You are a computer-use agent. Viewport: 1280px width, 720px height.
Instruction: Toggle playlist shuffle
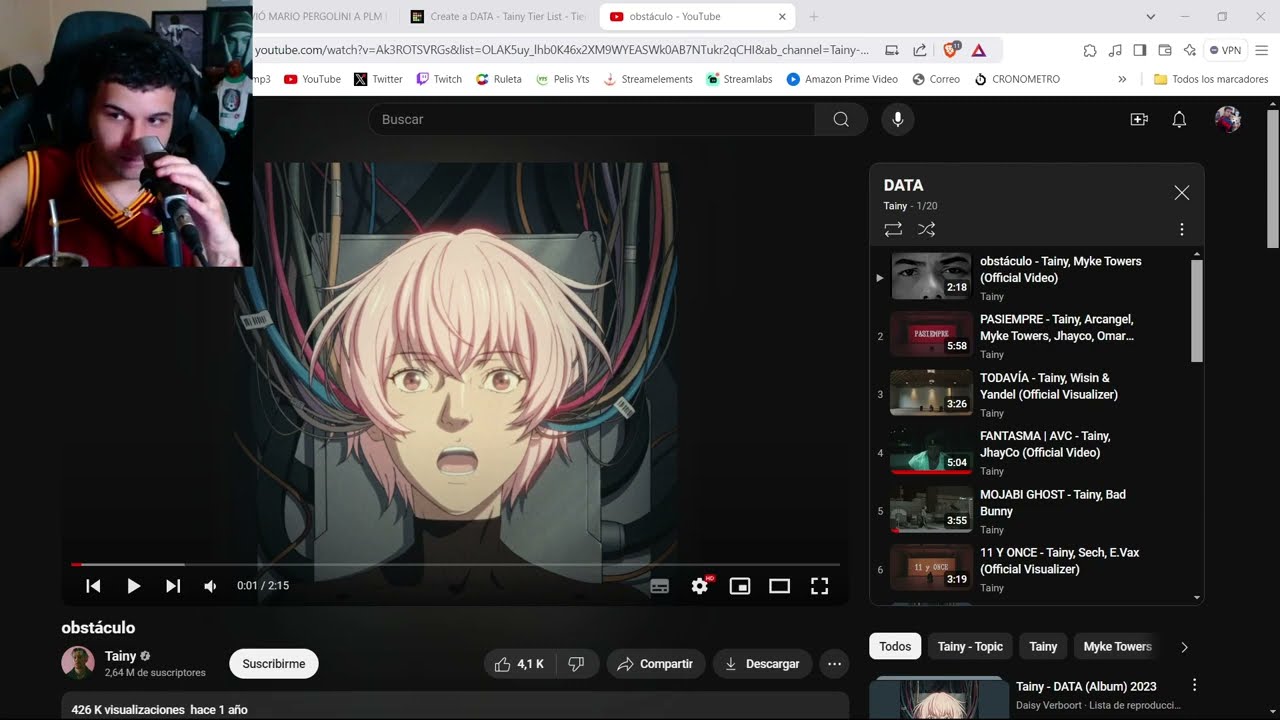click(x=927, y=229)
